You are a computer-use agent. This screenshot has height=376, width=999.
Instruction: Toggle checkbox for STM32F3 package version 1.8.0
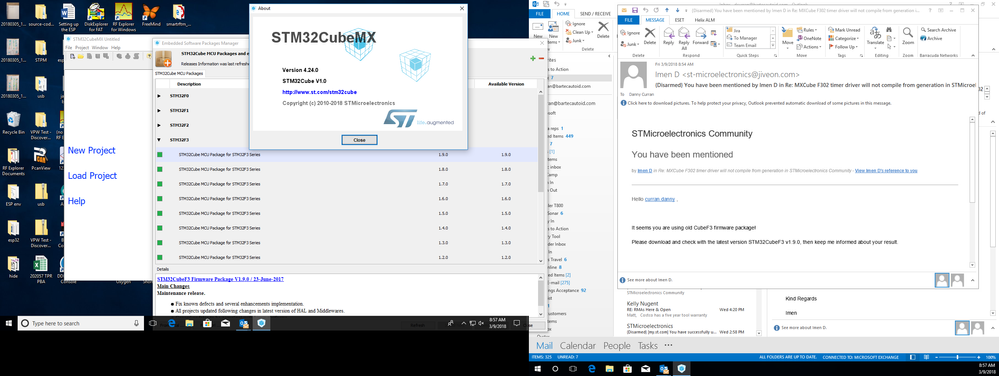(160, 169)
